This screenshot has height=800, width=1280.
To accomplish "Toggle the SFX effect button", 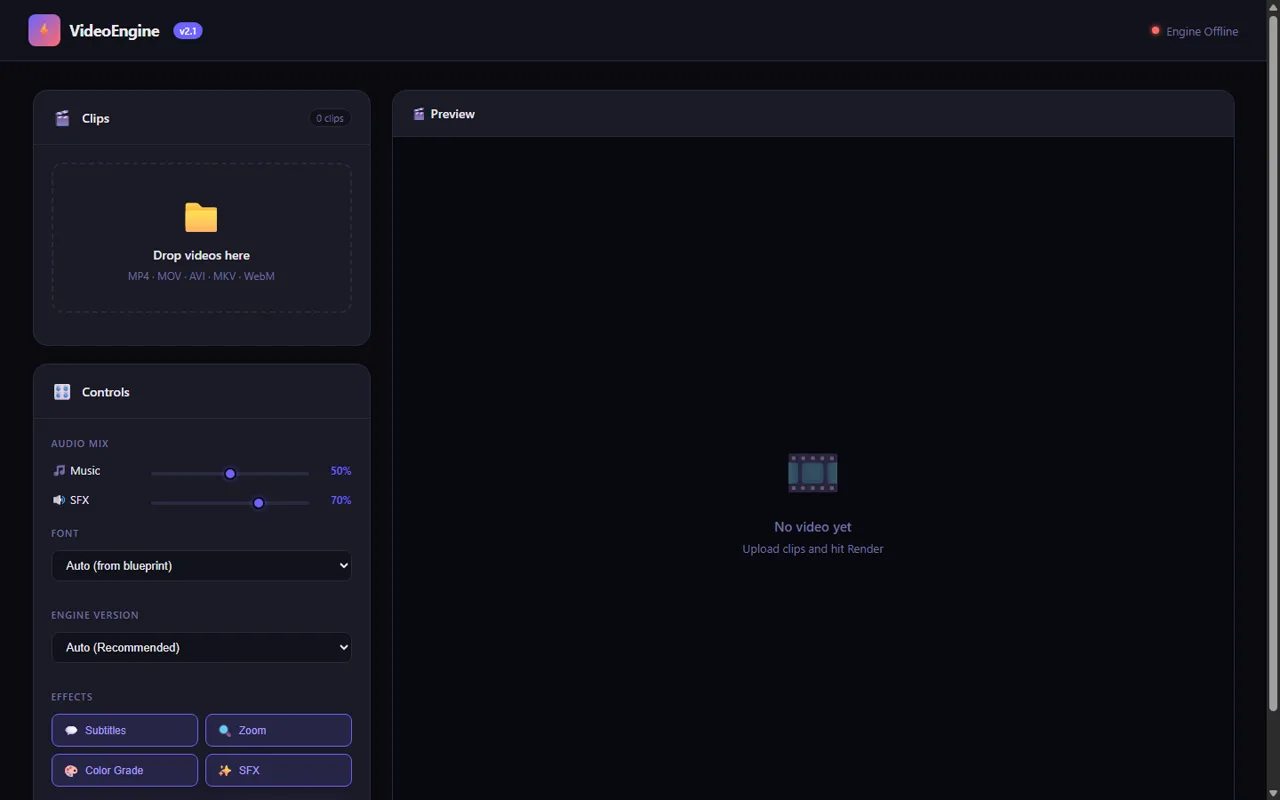I will tap(278, 770).
